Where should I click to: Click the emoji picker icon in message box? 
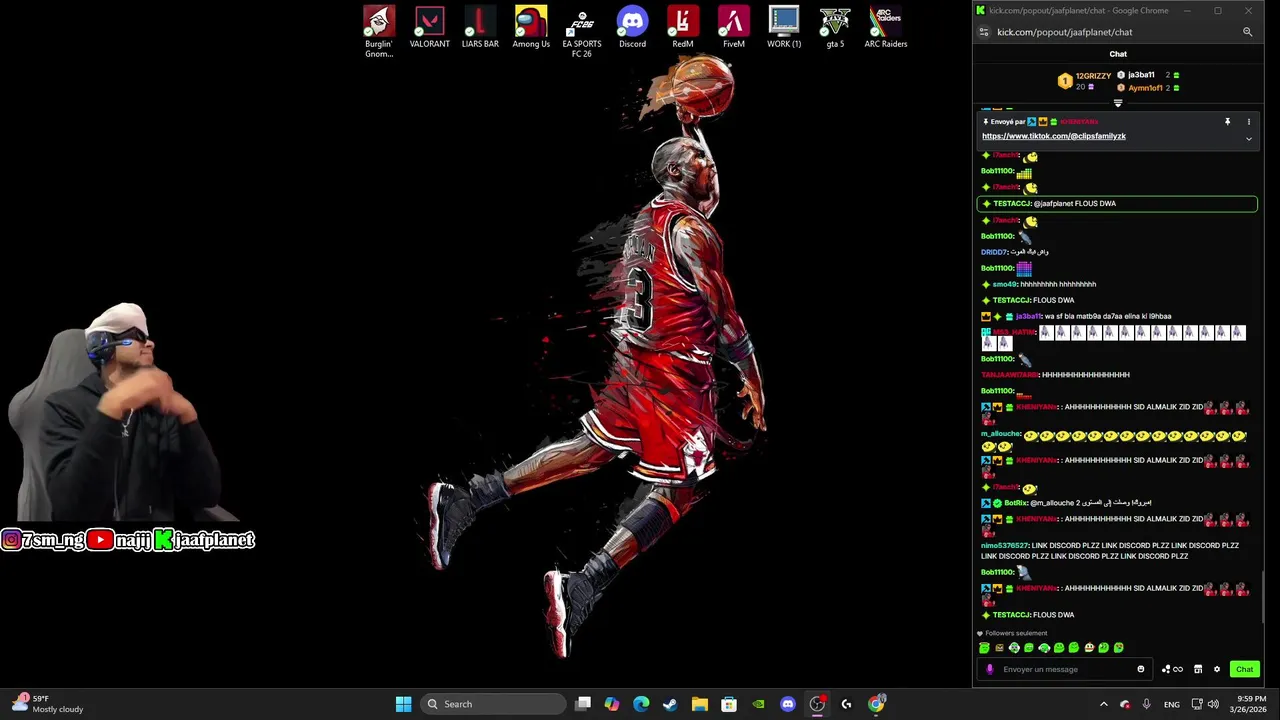[1141, 669]
